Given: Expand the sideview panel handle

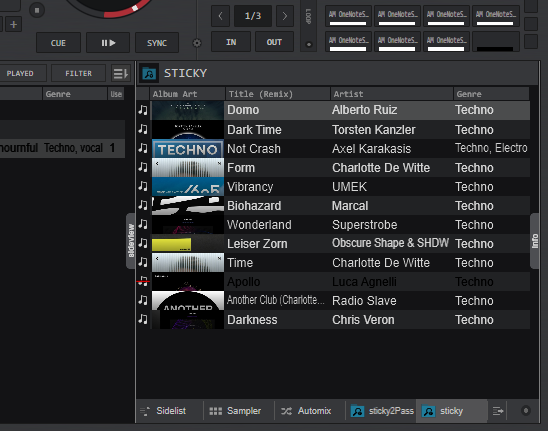Looking at the screenshot, I should (x=131, y=241).
